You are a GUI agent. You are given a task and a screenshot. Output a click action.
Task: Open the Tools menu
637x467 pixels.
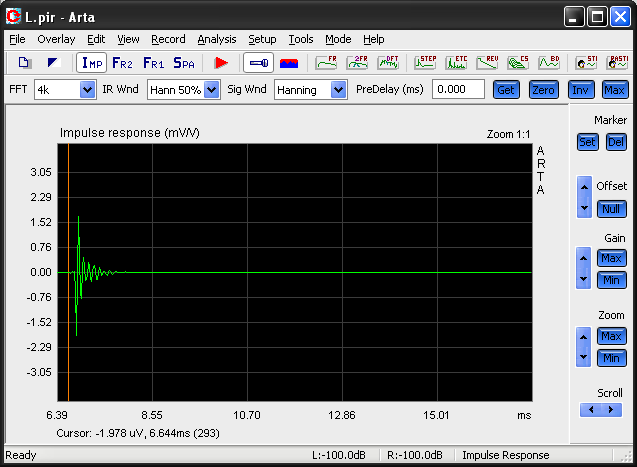click(301, 39)
